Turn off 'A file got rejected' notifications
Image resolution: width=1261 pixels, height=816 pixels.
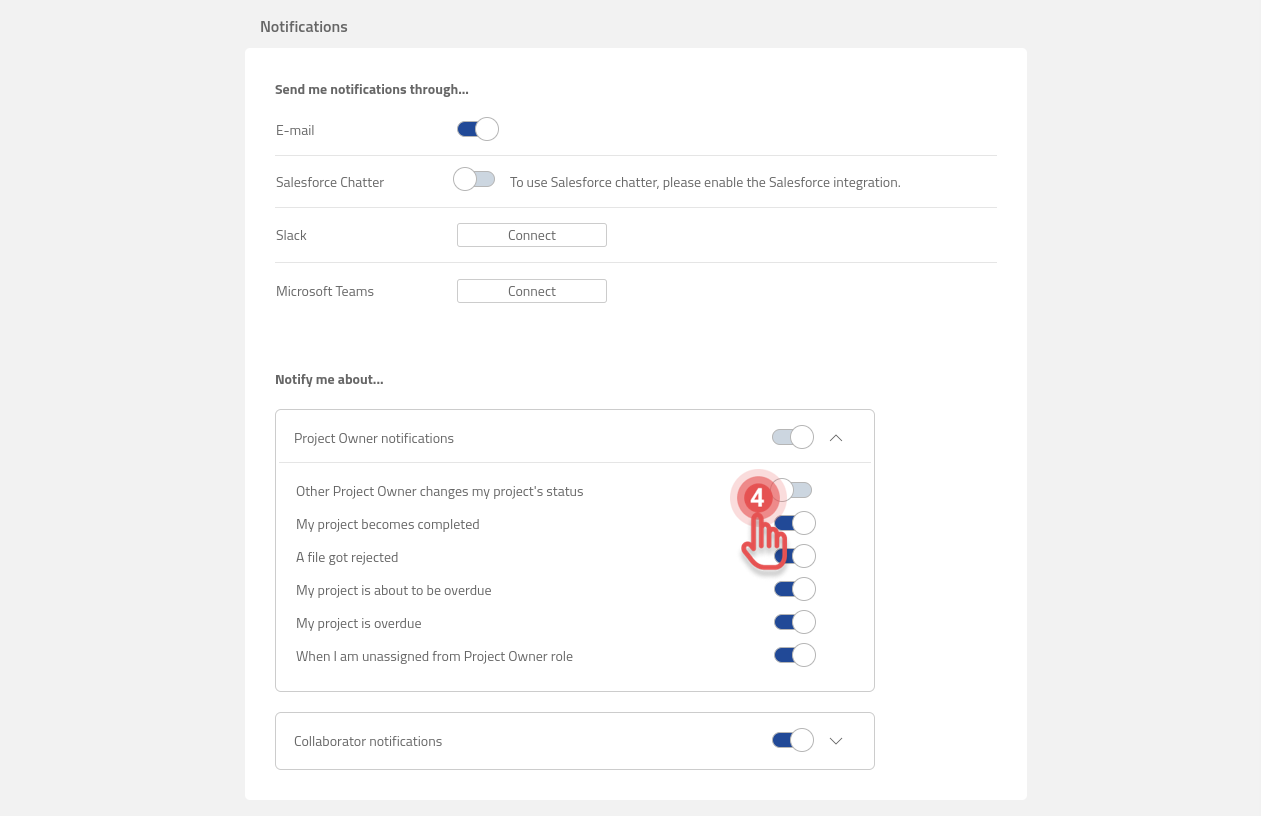(795, 555)
